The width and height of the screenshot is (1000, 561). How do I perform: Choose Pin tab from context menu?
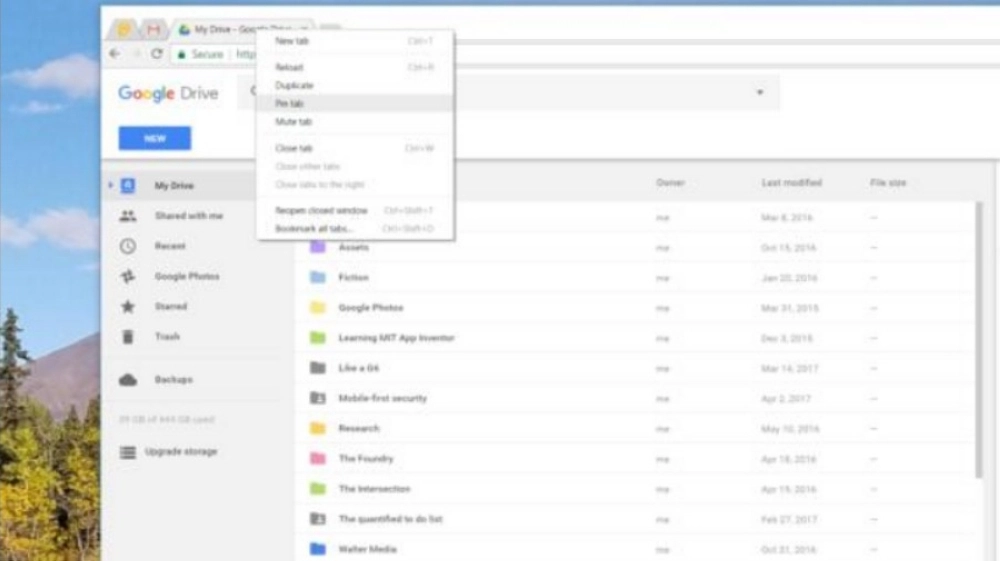[x=290, y=103]
